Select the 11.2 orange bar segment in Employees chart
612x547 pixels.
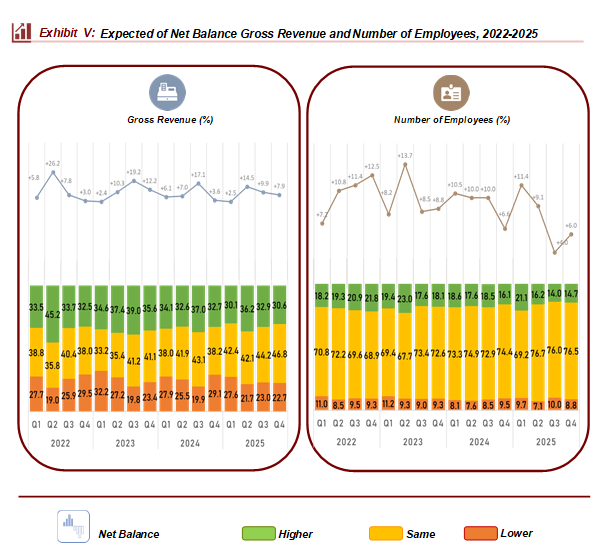point(388,403)
